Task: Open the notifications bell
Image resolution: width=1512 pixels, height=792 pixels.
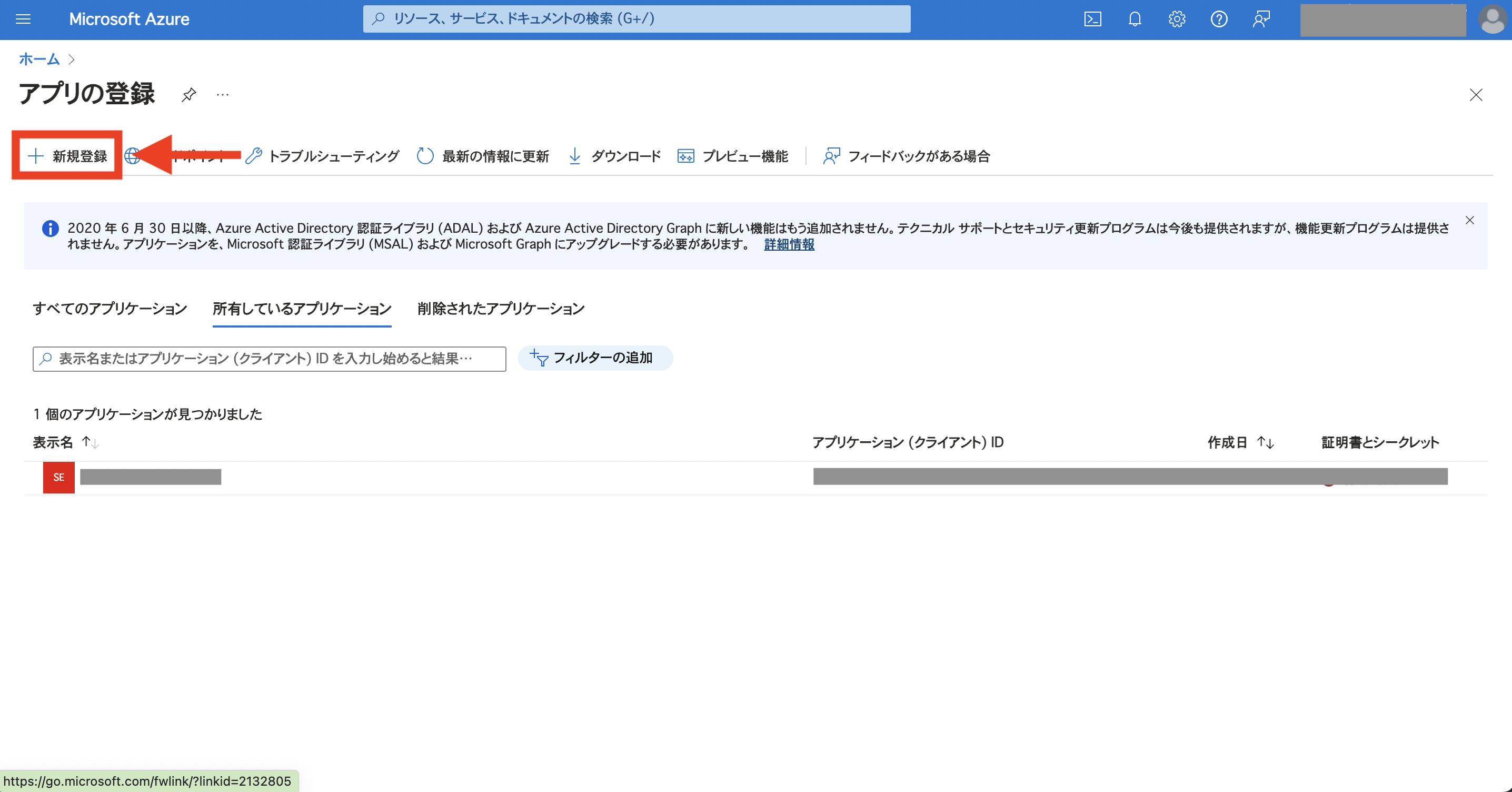Action: tap(1135, 19)
